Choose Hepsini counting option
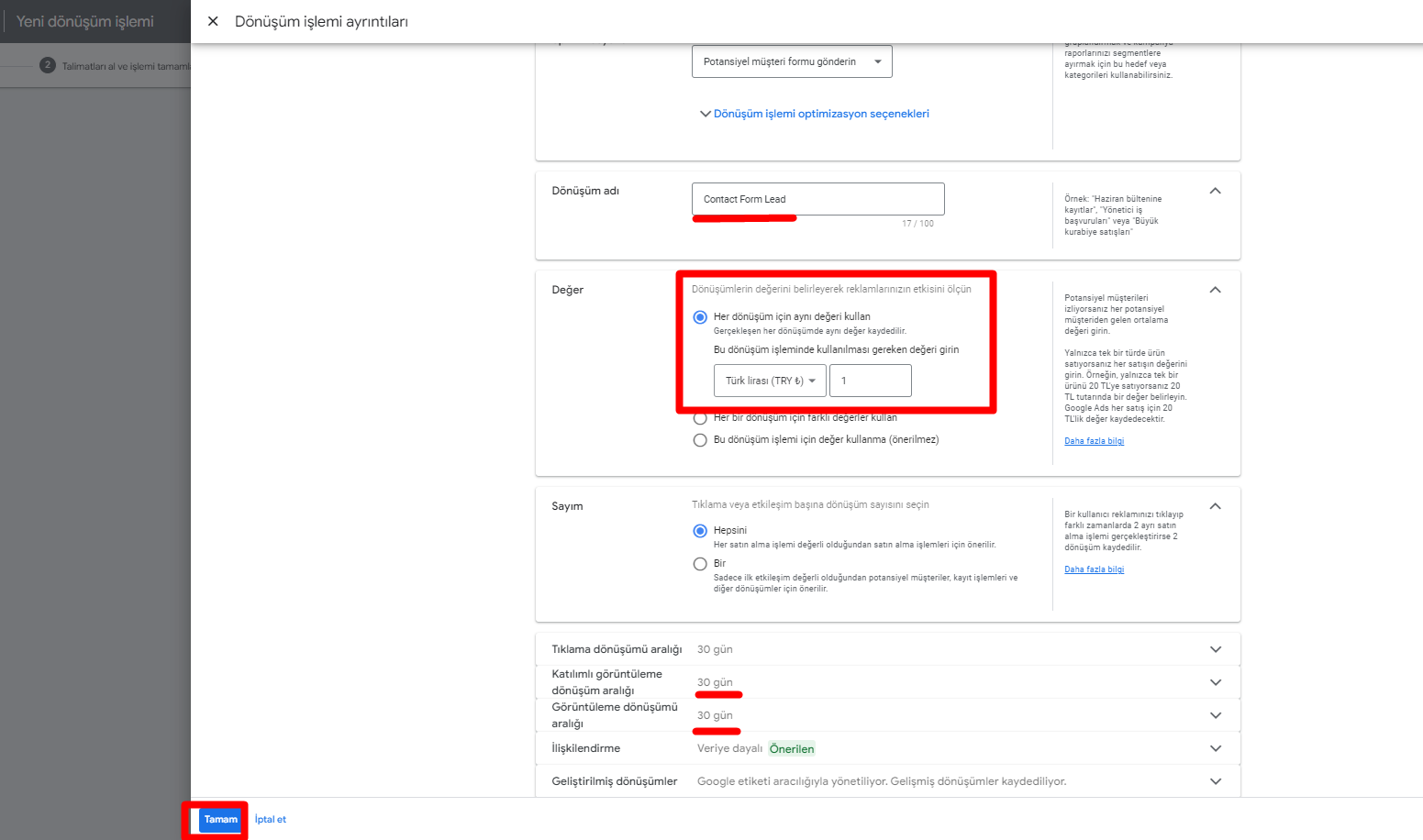 700,531
